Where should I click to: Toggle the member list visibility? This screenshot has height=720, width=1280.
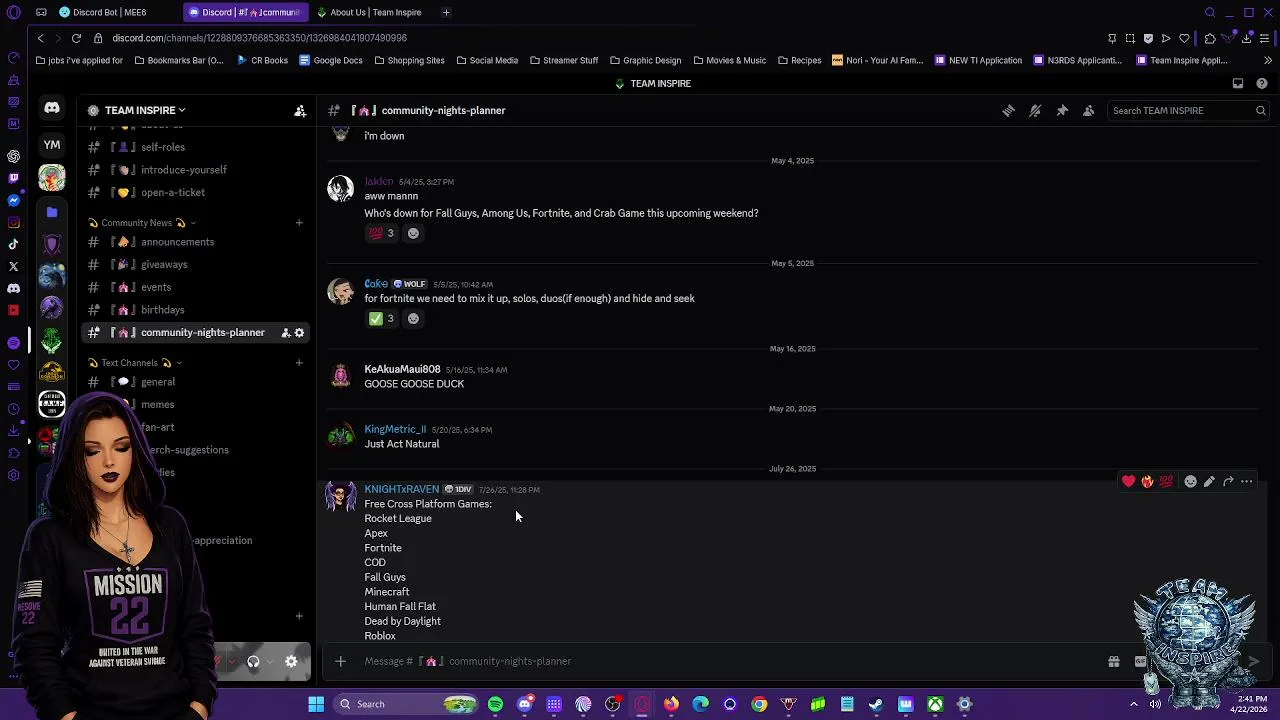click(1089, 111)
